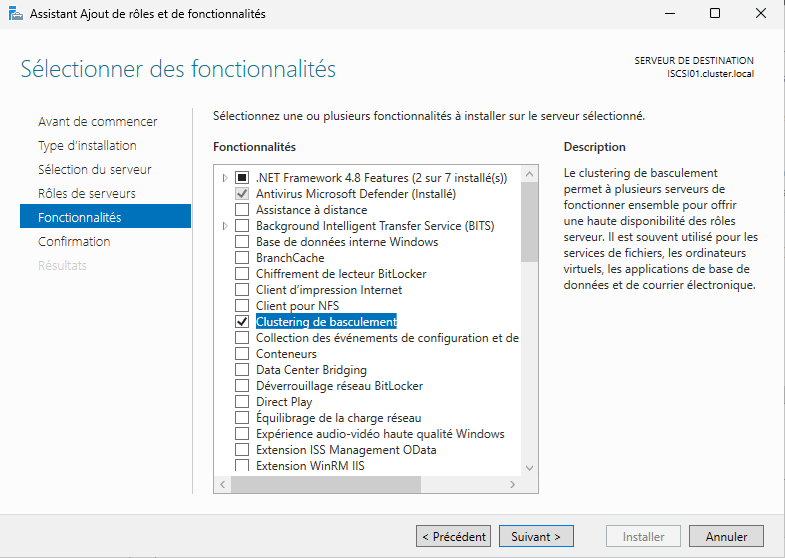Expand the .NET Framework 4.8 Features node
Viewport: 785px width, 558px height.
[x=225, y=178]
